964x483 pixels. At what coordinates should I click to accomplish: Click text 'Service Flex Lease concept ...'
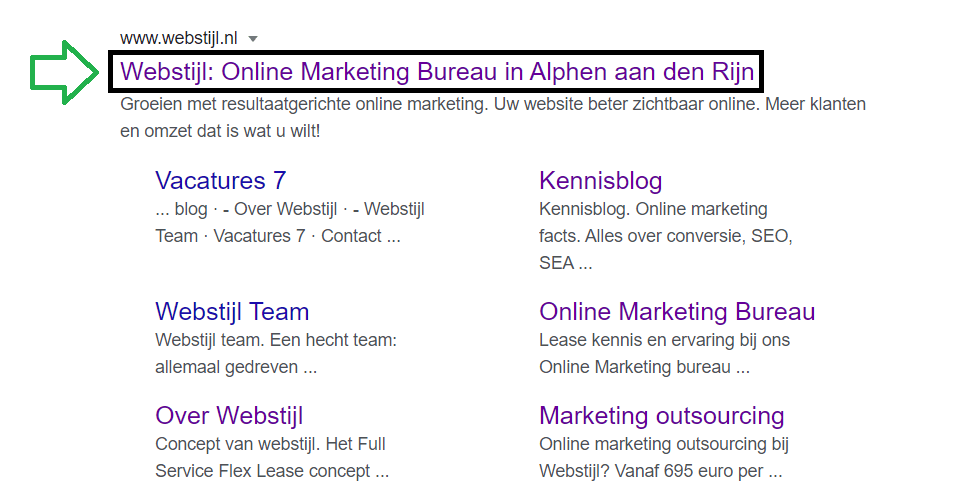272,471
